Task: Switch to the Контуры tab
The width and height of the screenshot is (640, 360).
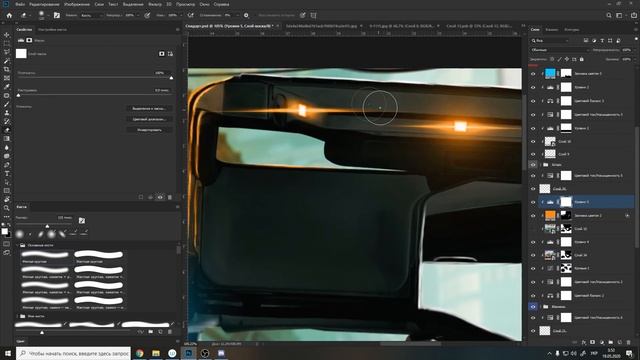Action: pyautogui.click(x=571, y=29)
